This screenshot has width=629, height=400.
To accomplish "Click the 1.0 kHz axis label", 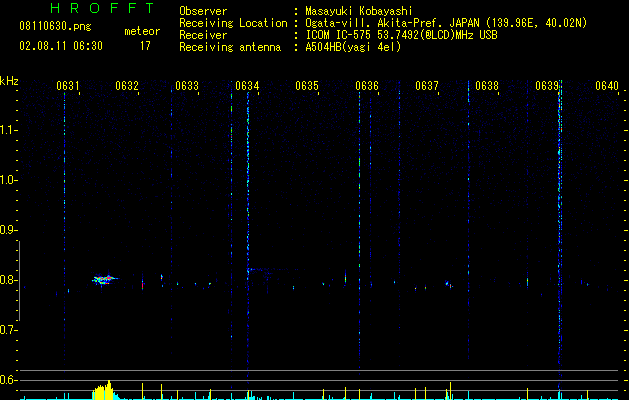I will pyautogui.click(x=8, y=180).
